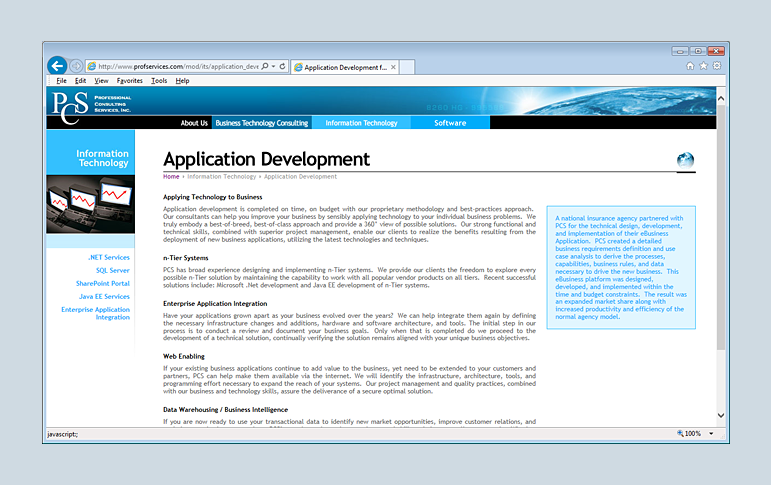This screenshot has height=485, width=771.
Task: Click the search magnifier in address bar
Action: (264, 66)
